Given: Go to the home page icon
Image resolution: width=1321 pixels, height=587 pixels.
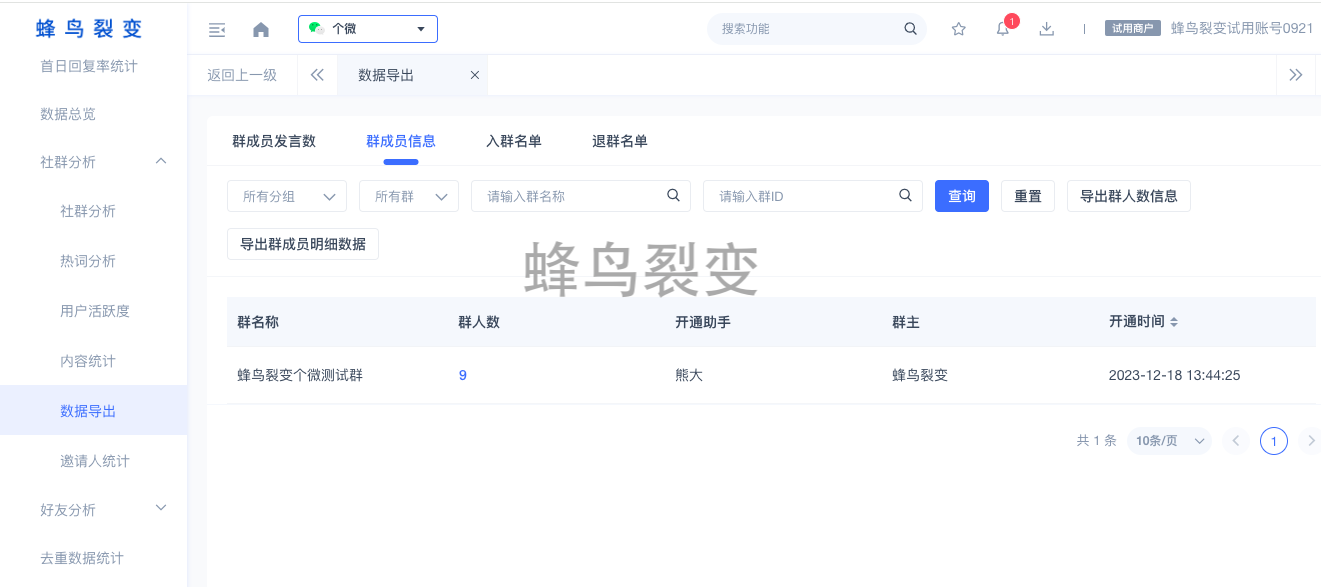Looking at the screenshot, I should [261, 29].
